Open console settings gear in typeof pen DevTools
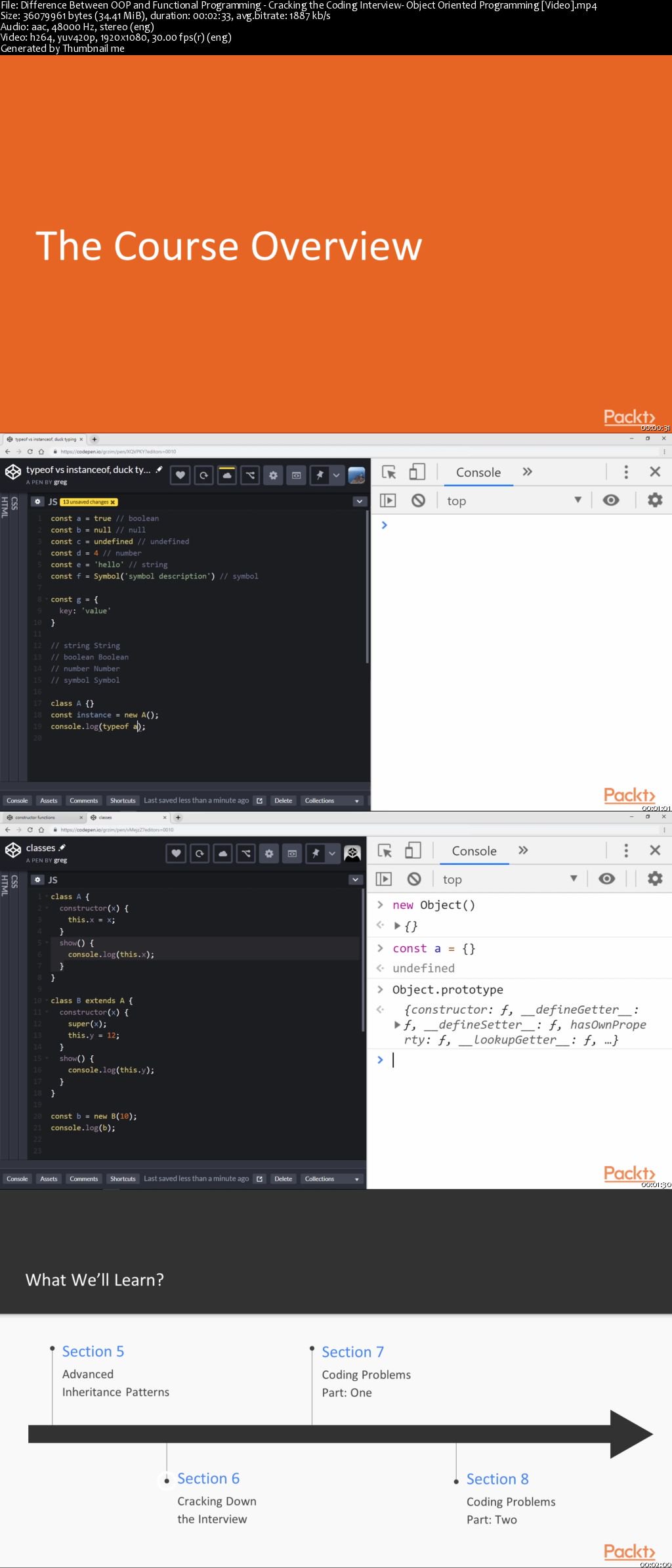This screenshot has height=1568, width=672. pos(655,500)
